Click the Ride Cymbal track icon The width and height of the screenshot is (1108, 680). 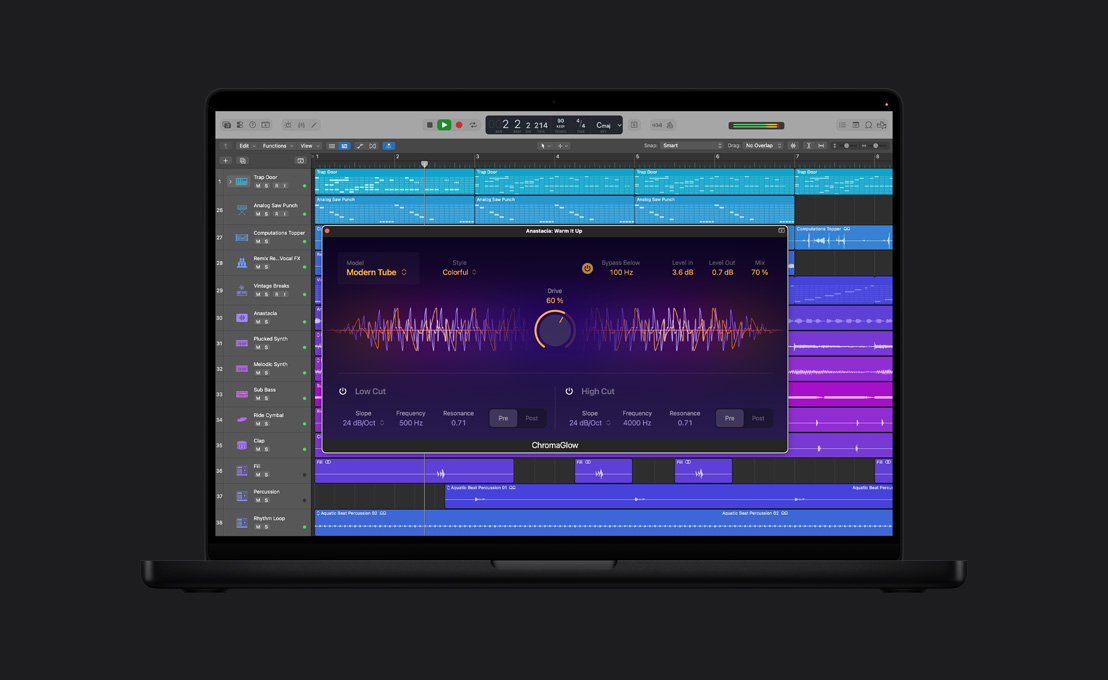tap(242, 419)
